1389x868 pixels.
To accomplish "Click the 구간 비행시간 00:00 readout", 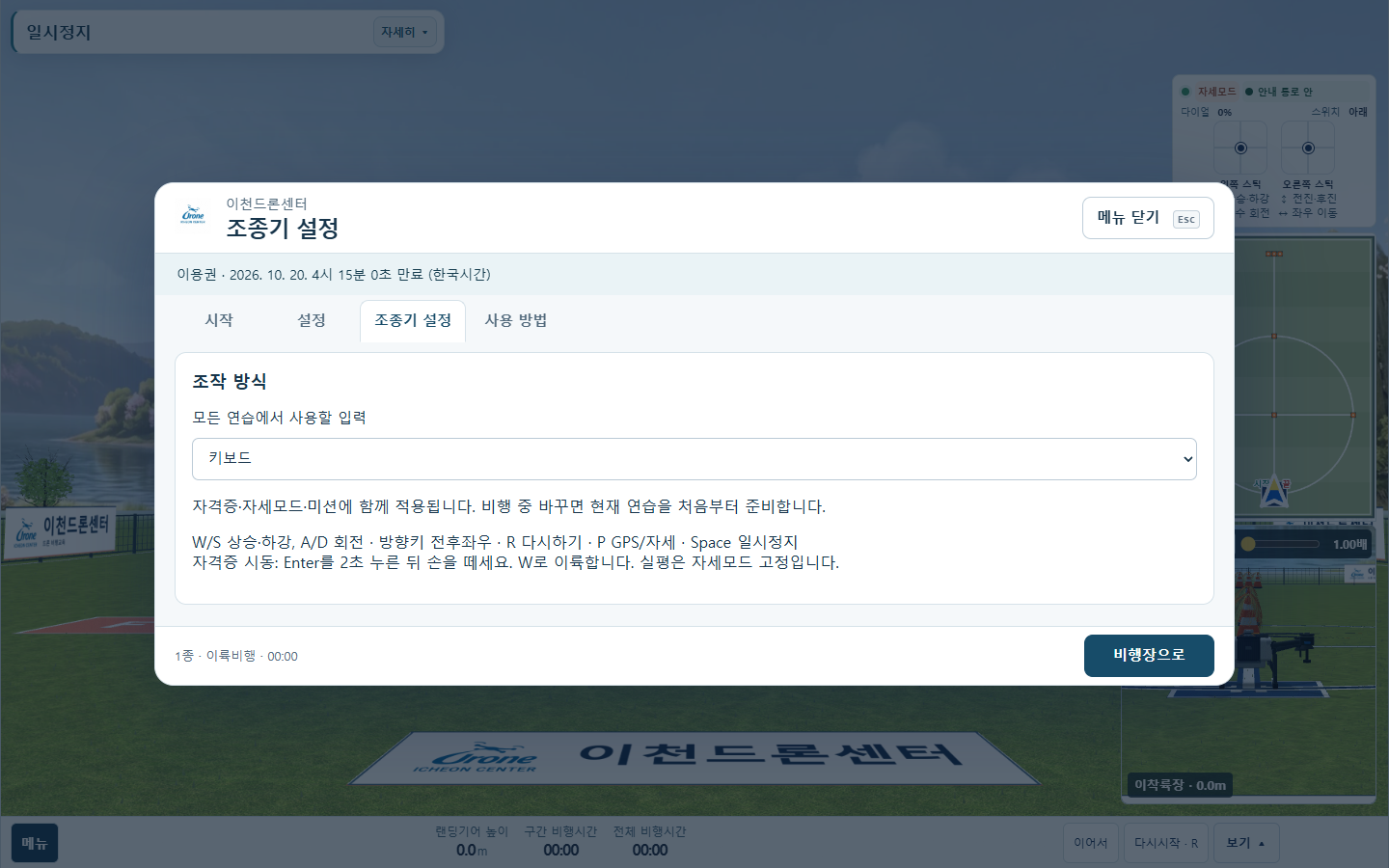I will coord(560,841).
